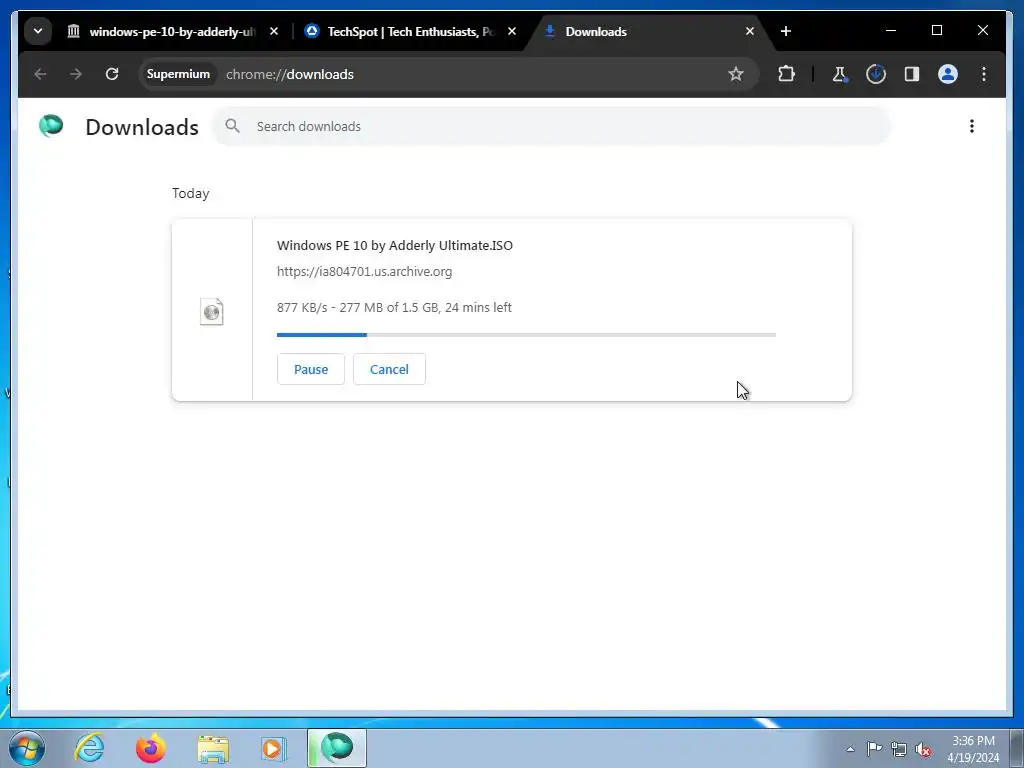This screenshot has height=768, width=1024.
Task: Click the Show desktop strip
Action: pos(1017,748)
